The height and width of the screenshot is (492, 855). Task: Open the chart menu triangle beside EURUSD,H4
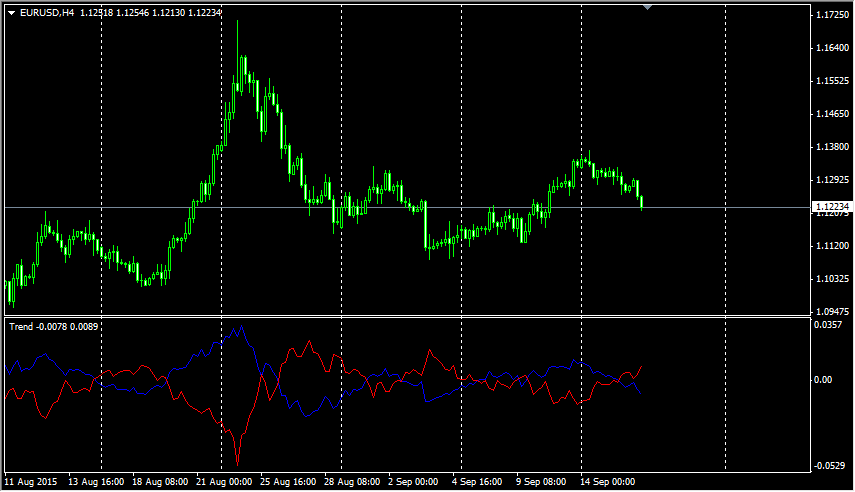(x=11, y=13)
